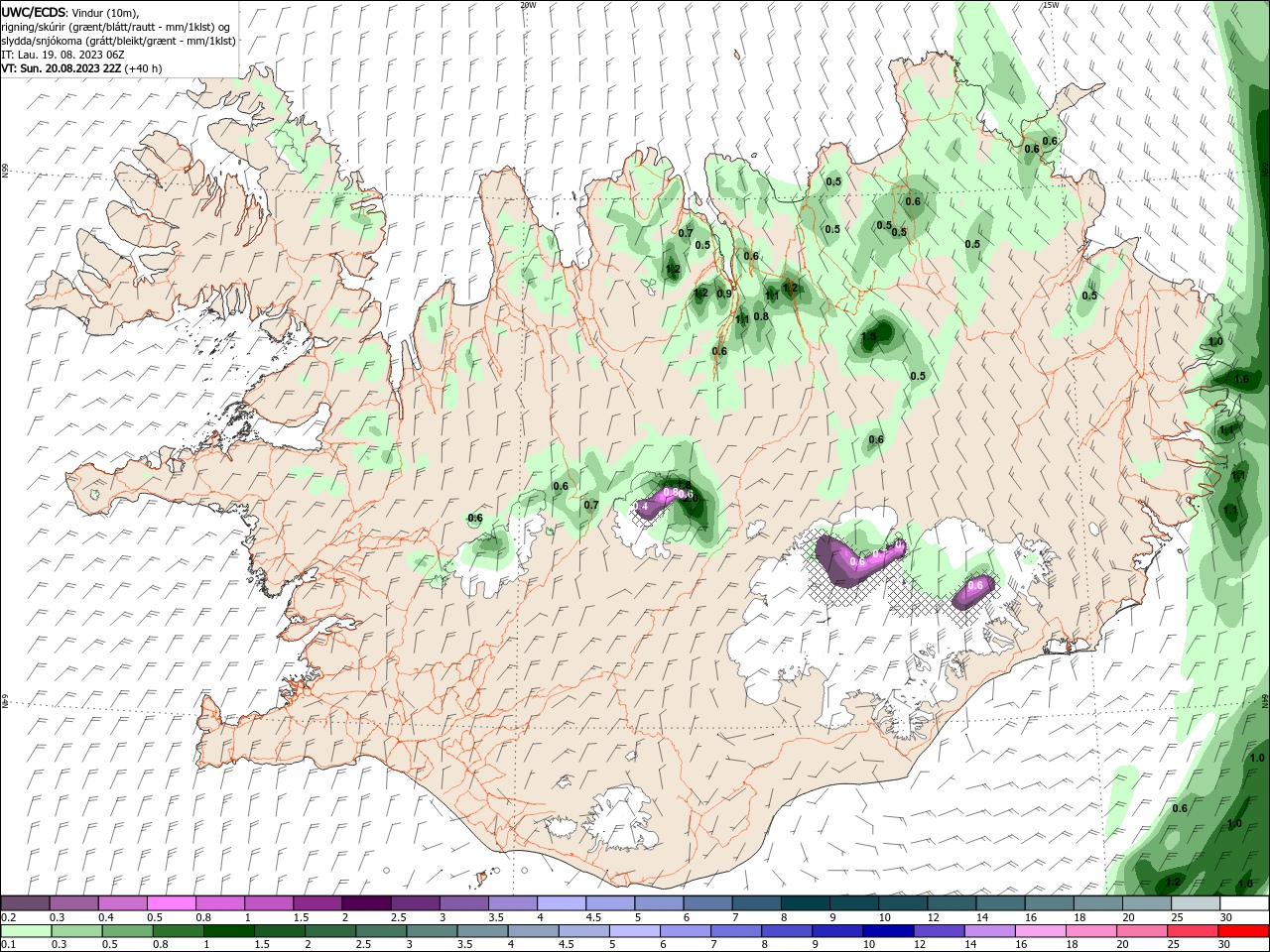
Task: Click the 'slydda/snjókoma' legend description line
Action: [119, 41]
